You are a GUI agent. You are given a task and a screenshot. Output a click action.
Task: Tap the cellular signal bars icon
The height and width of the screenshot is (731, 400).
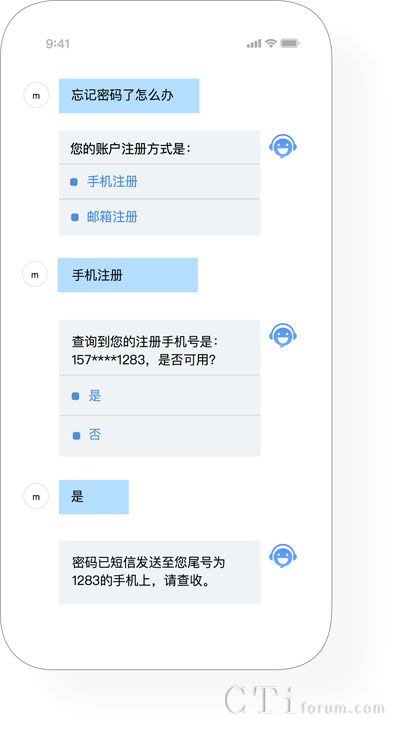coord(254,44)
